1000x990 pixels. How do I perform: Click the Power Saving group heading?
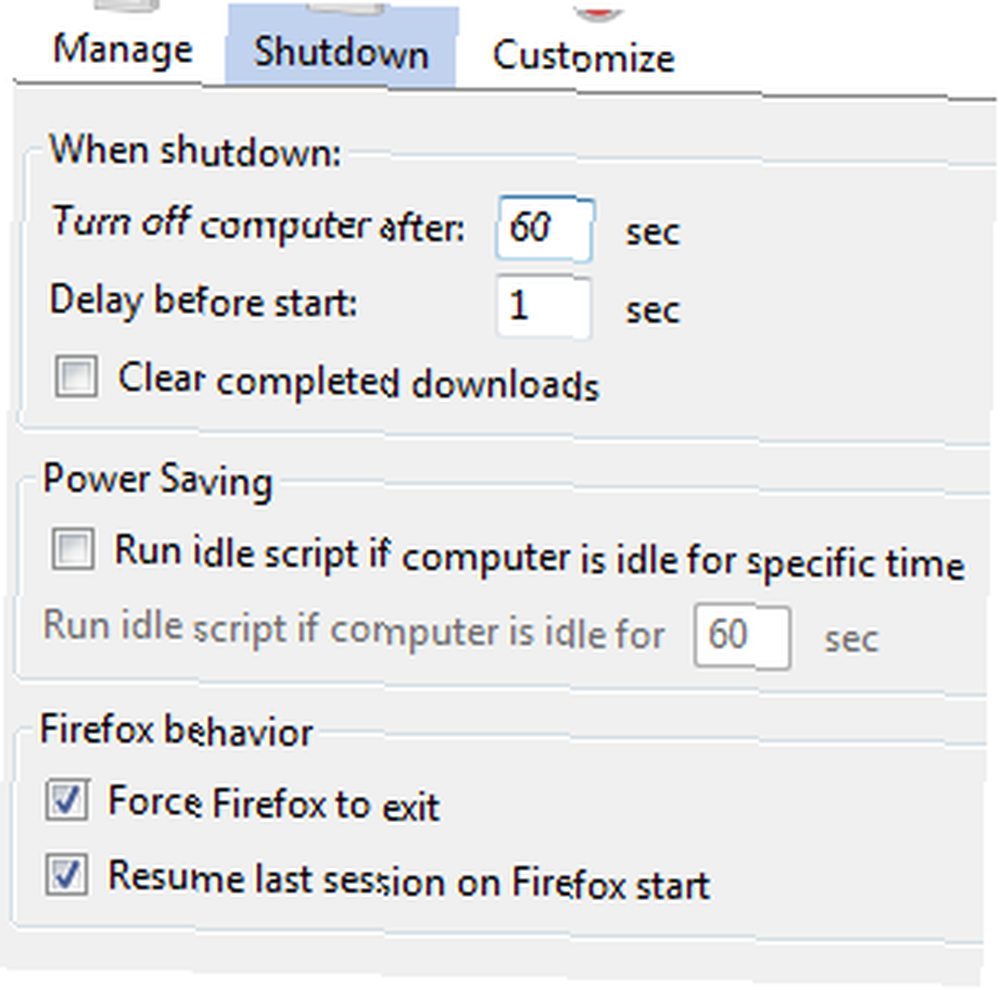pyautogui.click(x=158, y=480)
